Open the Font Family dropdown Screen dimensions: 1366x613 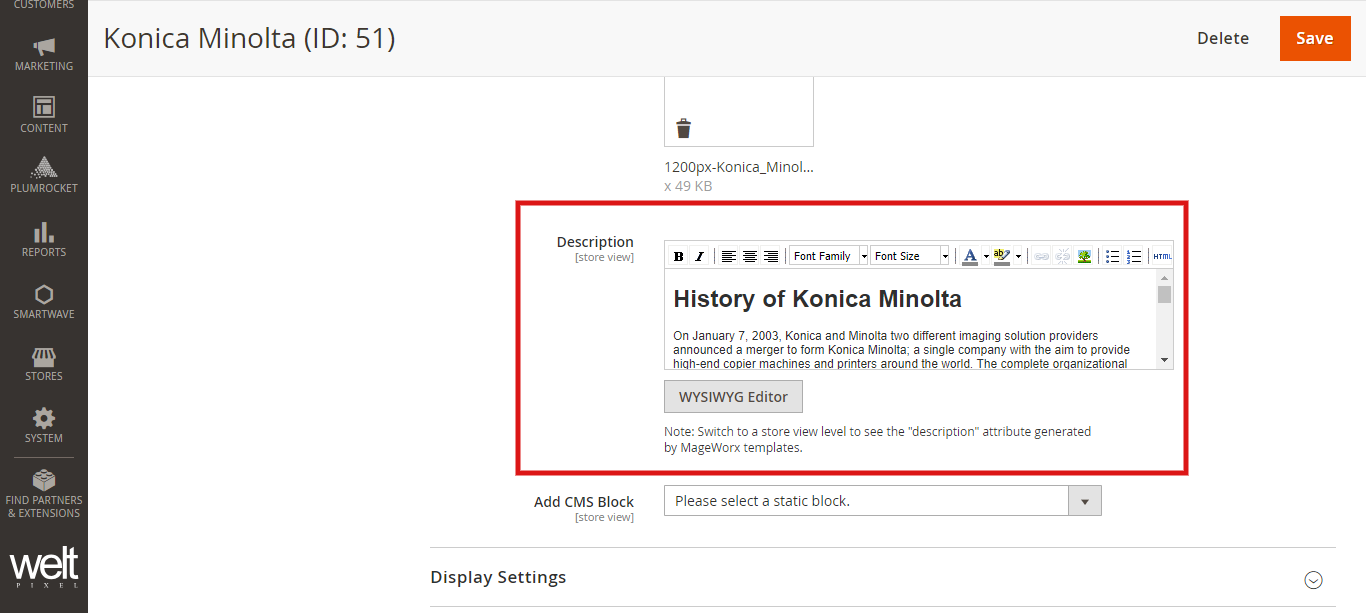point(829,257)
